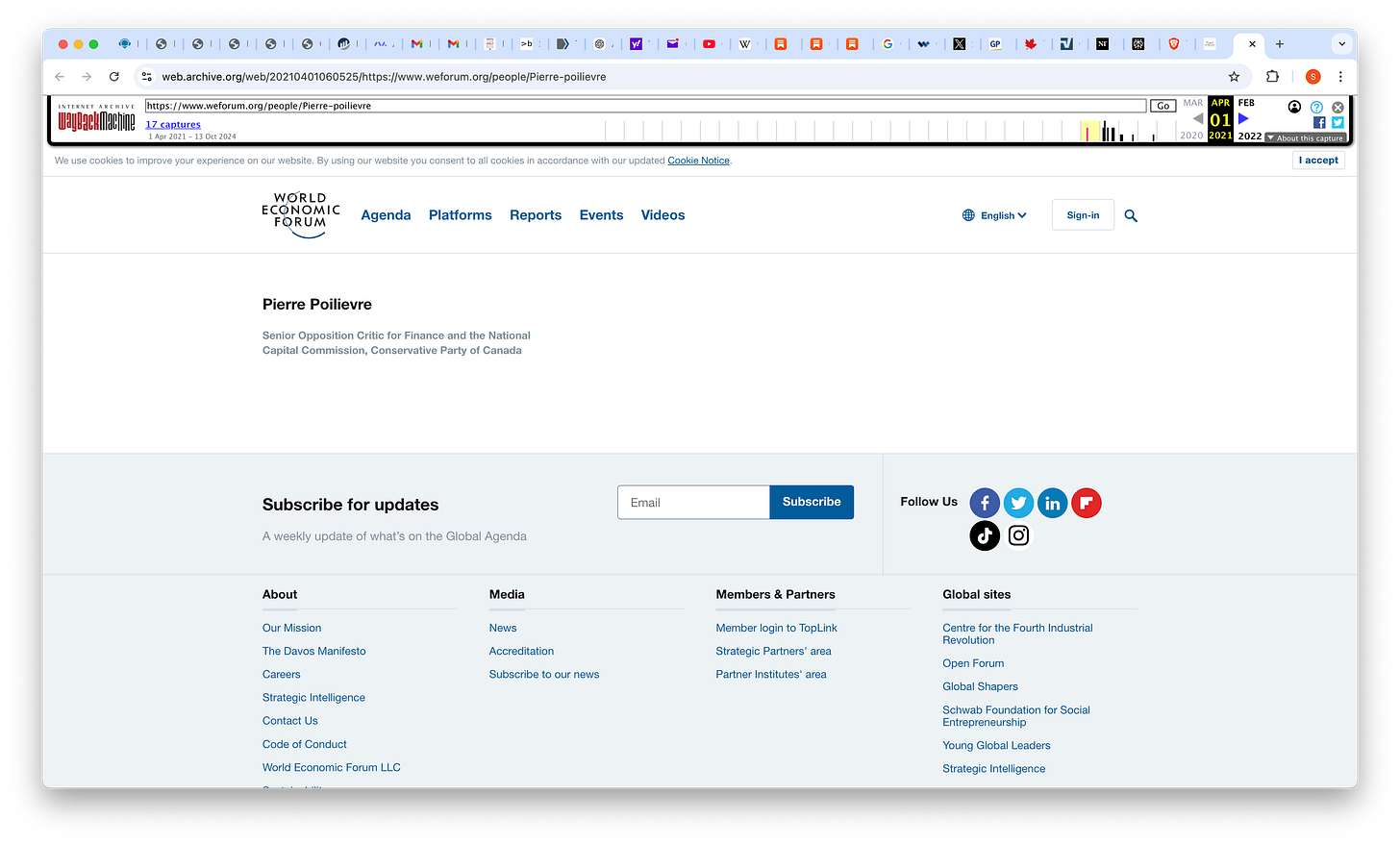Expand the tab search dropdown arrow
The width and height of the screenshot is (1400, 844).
click(x=1341, y=44)
